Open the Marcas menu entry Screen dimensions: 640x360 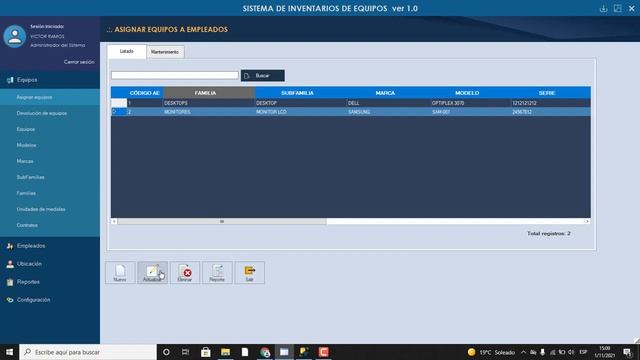pyautogui.click(x=50, y=161)
